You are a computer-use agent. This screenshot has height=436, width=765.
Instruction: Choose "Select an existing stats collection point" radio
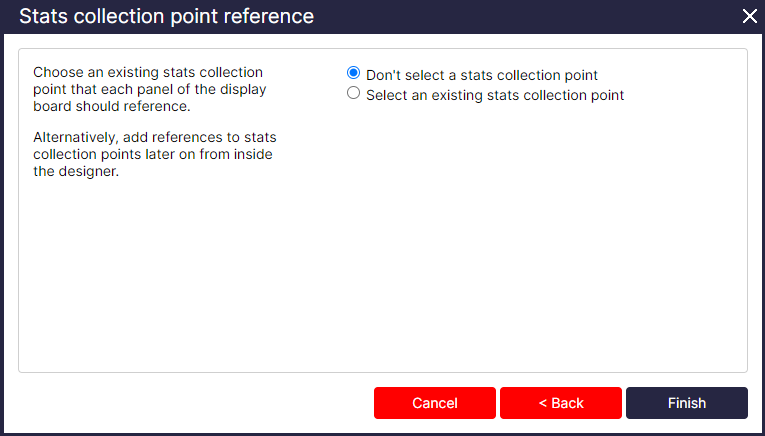tap(353, 94)
